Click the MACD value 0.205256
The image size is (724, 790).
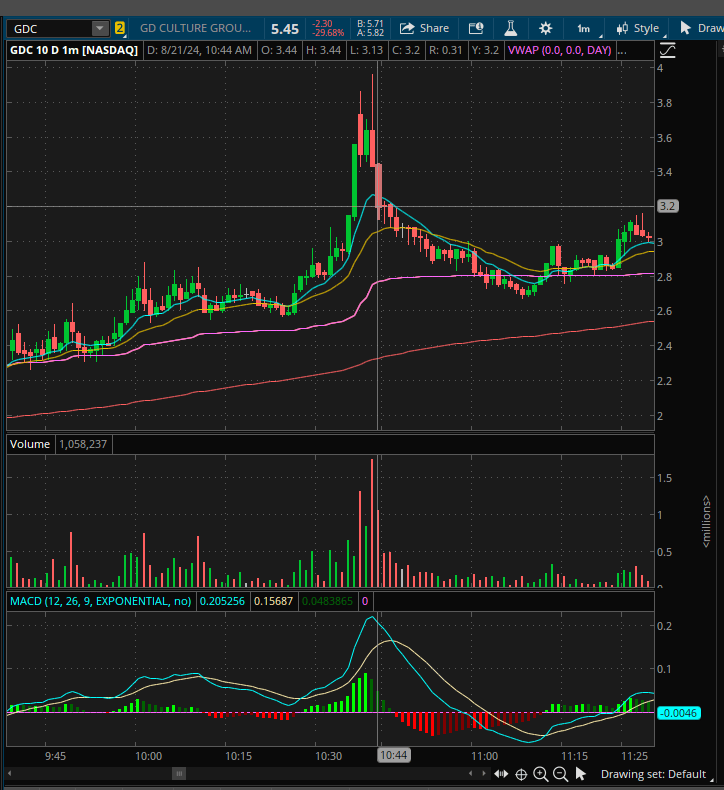[222, 601]
